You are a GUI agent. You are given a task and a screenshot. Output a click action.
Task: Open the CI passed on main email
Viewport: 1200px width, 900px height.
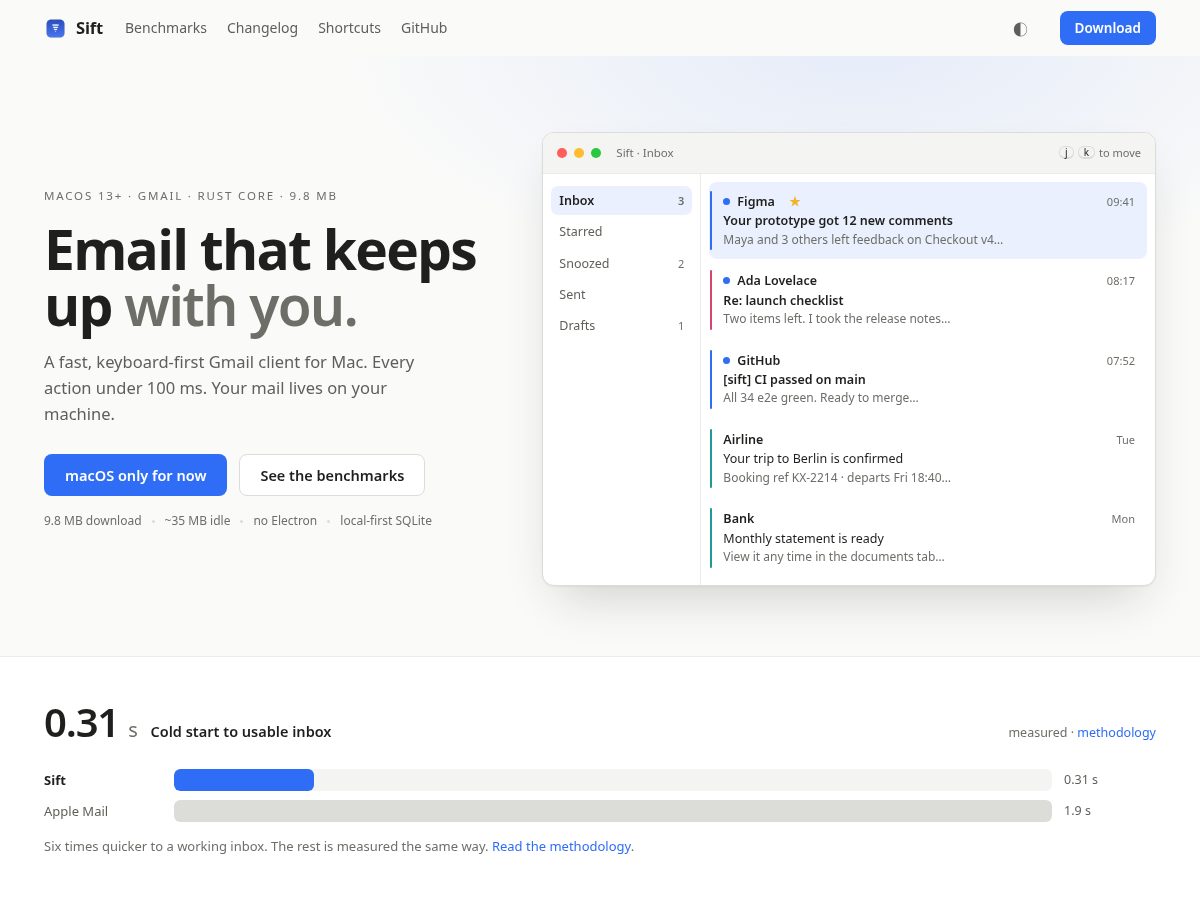point(928,379)
